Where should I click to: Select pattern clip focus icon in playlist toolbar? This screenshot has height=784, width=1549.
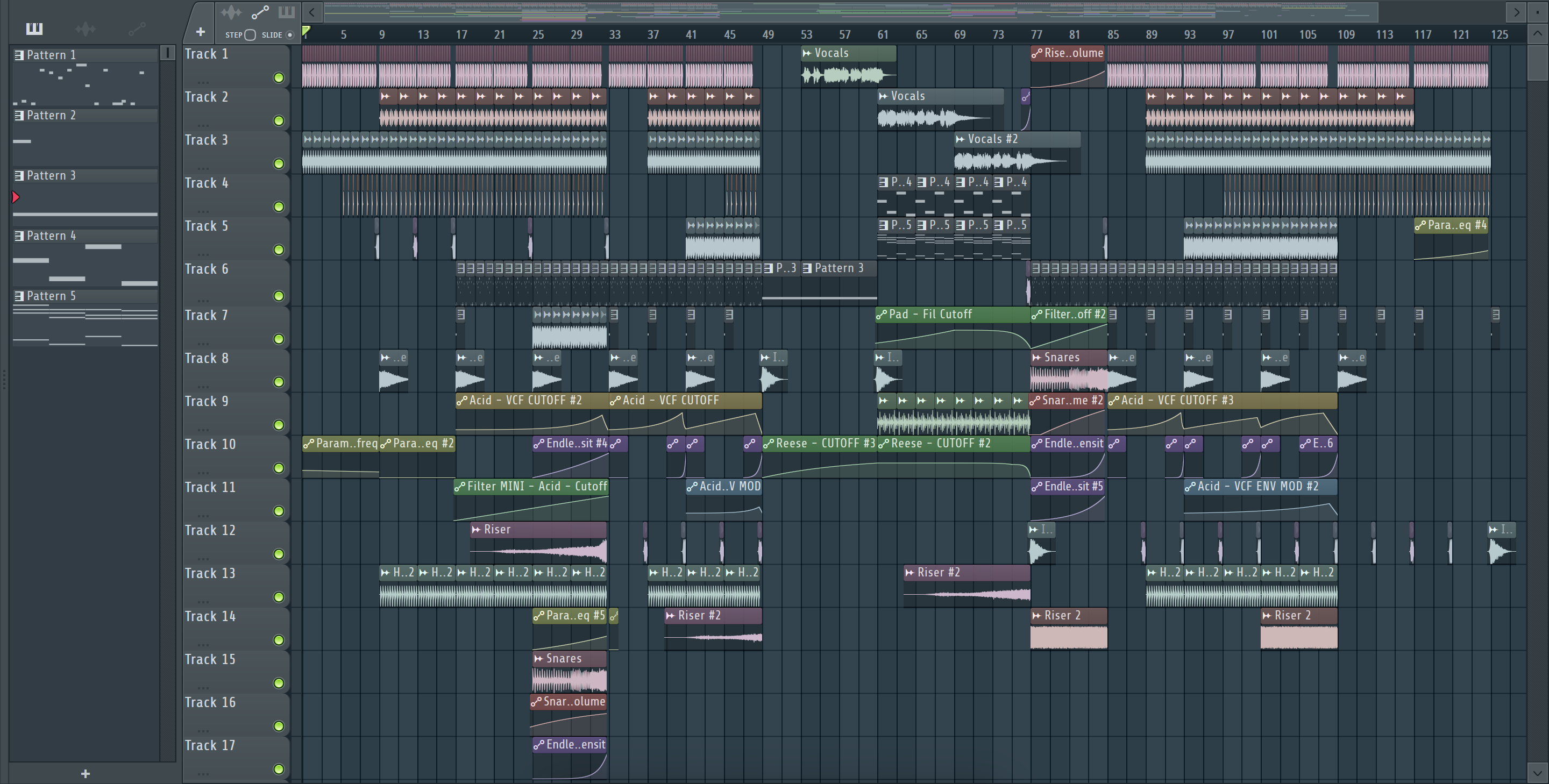click(286, 12)
